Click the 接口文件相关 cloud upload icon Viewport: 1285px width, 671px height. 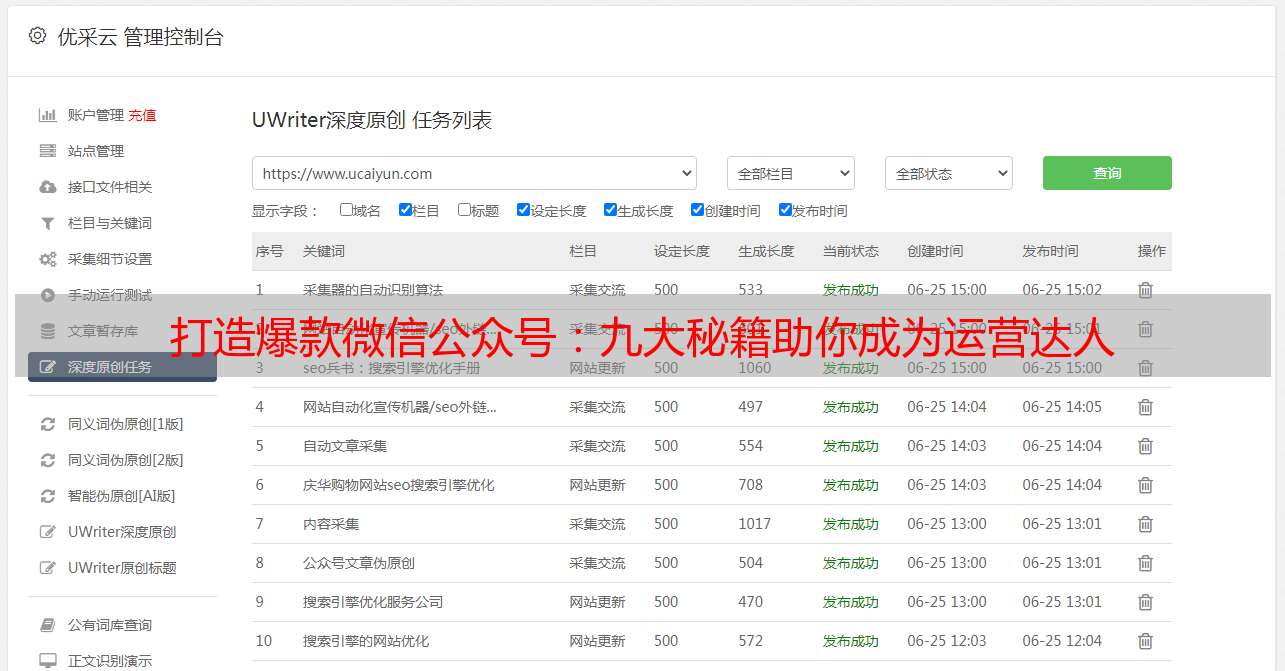pyautogui.click(x=47, y=187)
